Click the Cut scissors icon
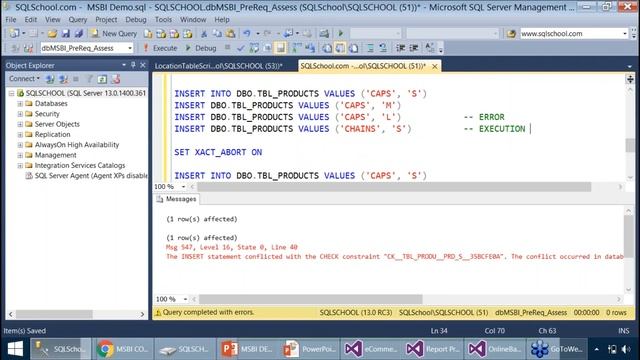This screenshot has width=640, height=360. click(204, 33)
